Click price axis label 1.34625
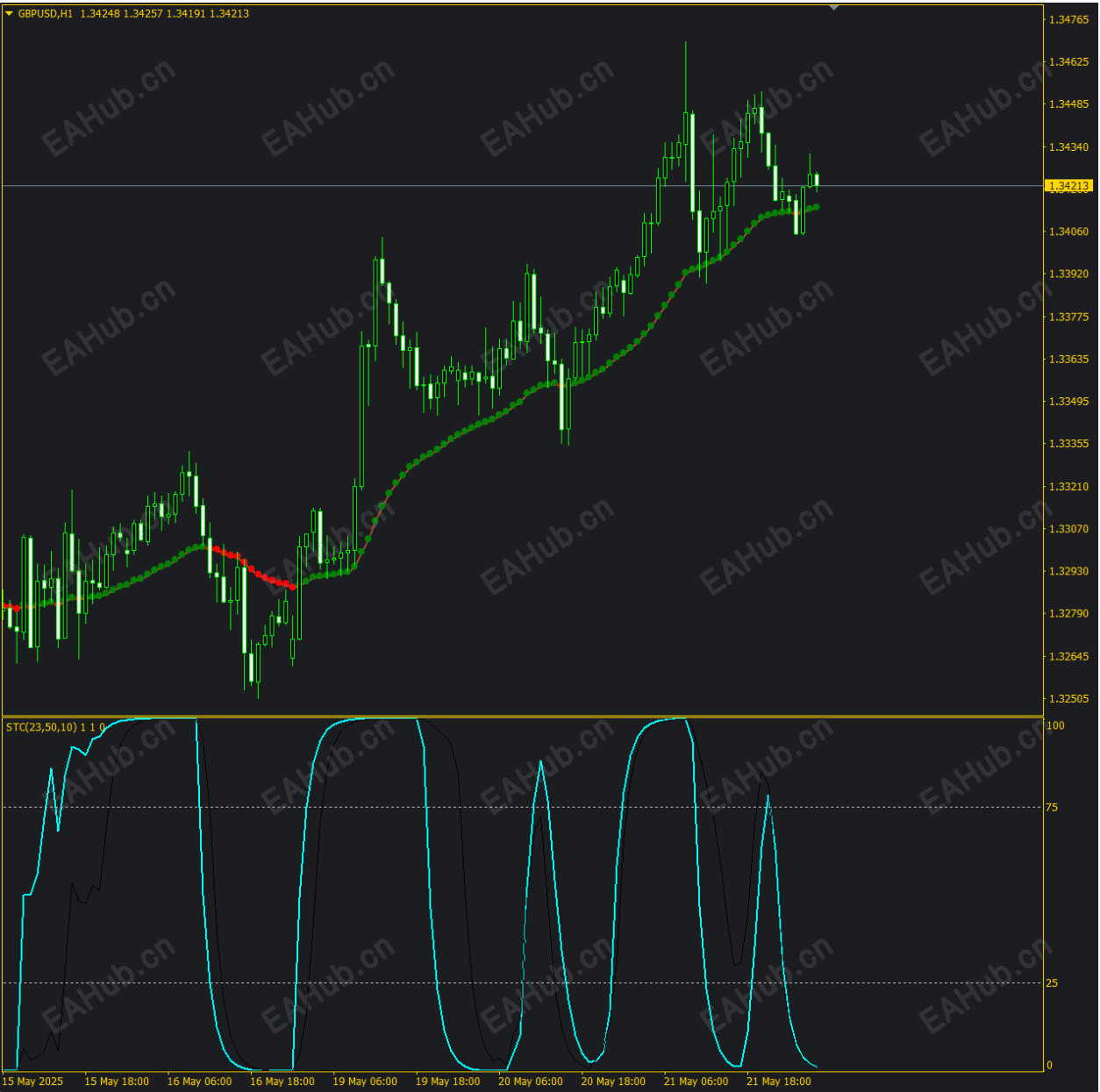 pyautogui.click(x=1068, y=61)
